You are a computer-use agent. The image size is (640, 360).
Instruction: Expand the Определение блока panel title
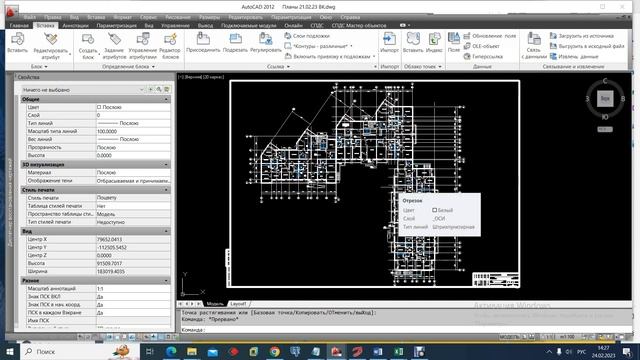pos(128,66)
